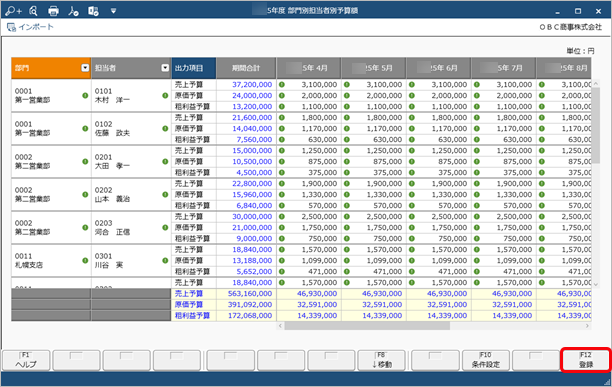This screenshot has height=387, width=612.
Task: Open the title bar toolbar dropdown arrow
Action: tap(113, 11)
